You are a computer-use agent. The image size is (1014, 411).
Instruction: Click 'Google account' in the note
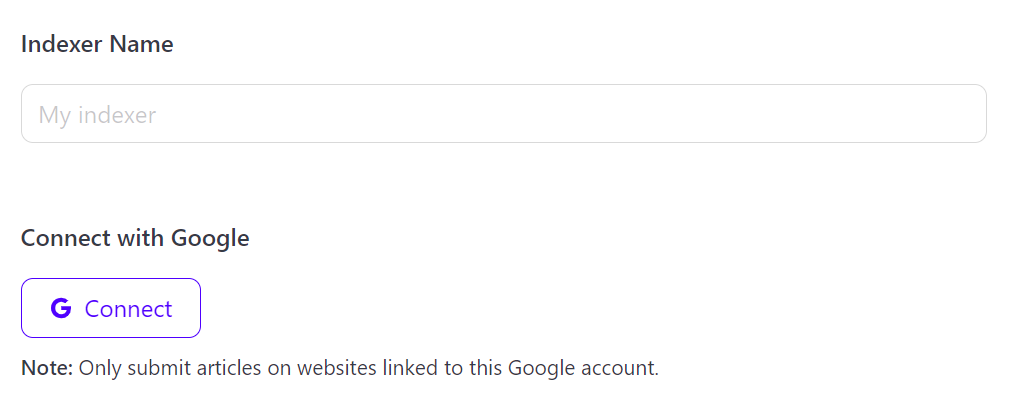coord(583,368)
